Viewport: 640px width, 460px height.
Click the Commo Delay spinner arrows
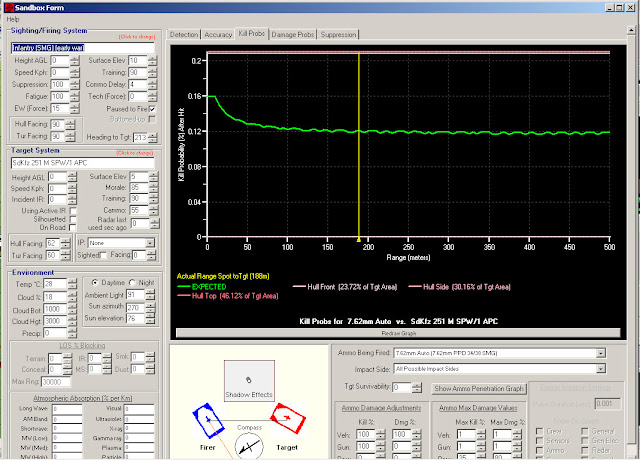click(152, 84)
